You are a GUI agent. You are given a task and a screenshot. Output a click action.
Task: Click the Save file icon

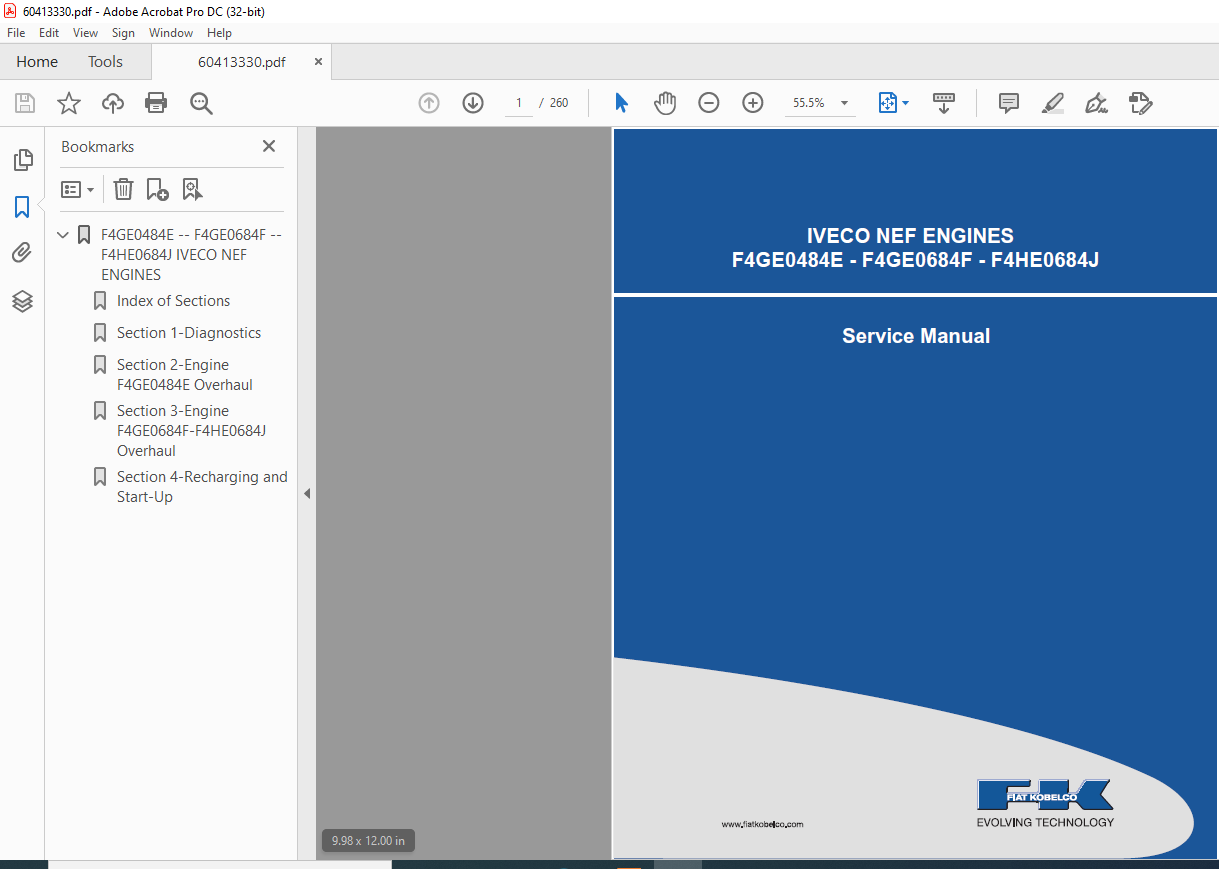tap(25, 103)
